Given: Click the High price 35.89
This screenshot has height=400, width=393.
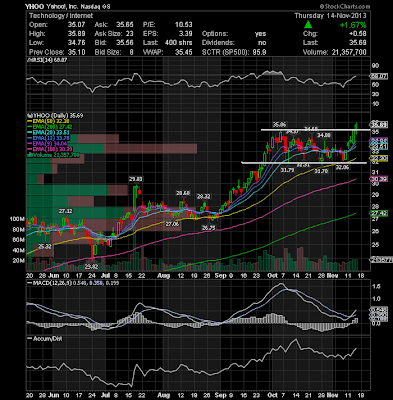Looking at the screenshot, I should coord(76,34).
